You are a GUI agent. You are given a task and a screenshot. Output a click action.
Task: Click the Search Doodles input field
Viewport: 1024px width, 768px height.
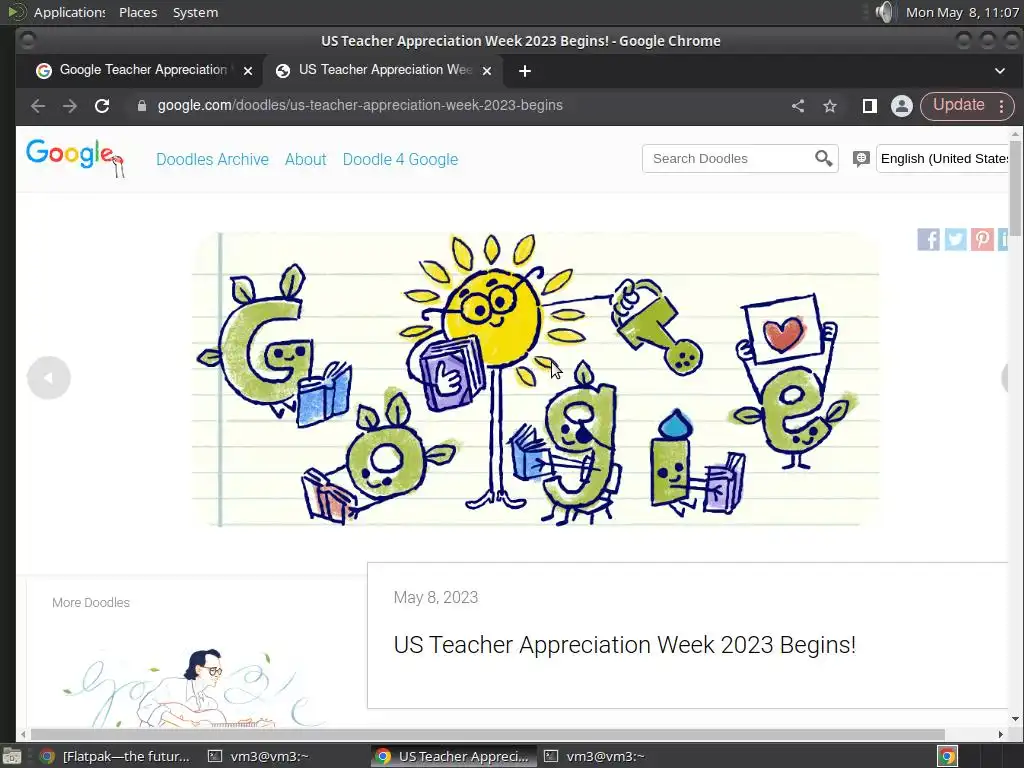click(728, 159)
